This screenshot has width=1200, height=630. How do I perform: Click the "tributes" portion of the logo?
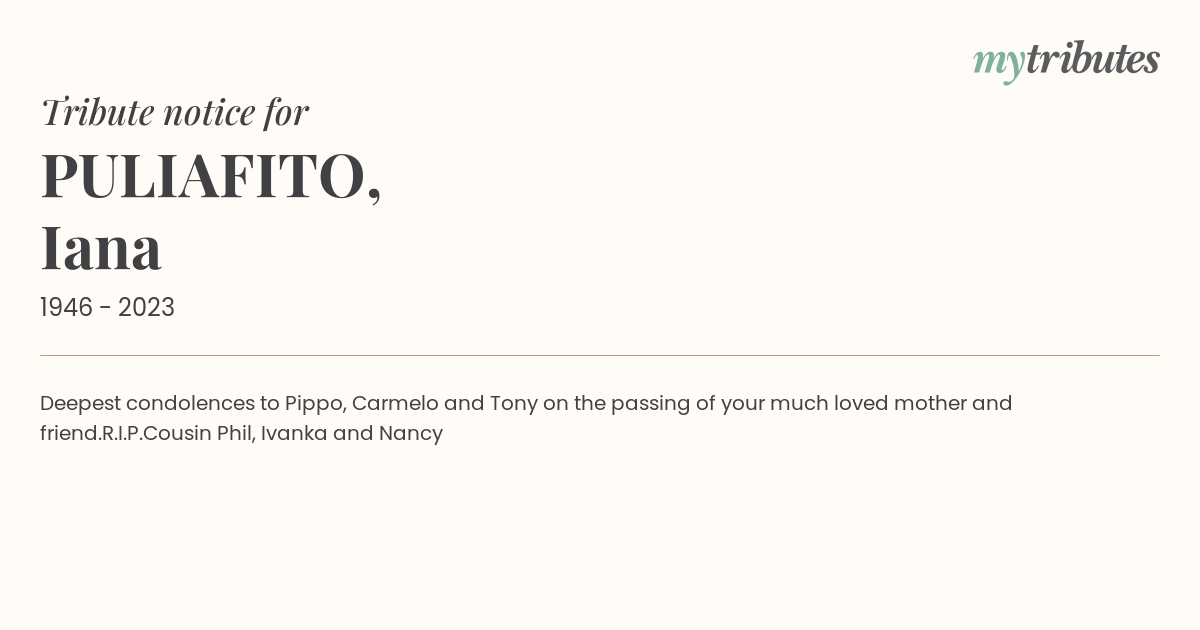coord(1092,59)
